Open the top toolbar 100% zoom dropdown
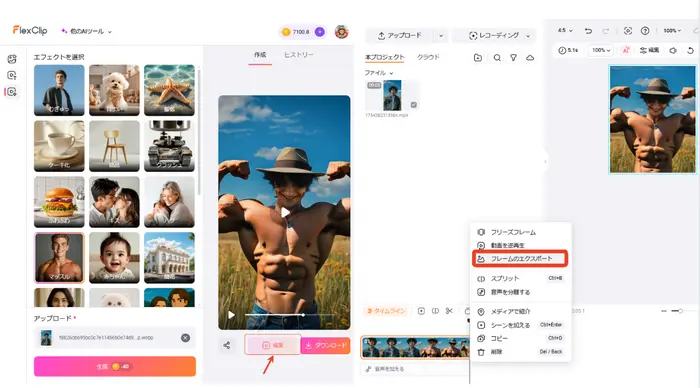 [672, 31]
